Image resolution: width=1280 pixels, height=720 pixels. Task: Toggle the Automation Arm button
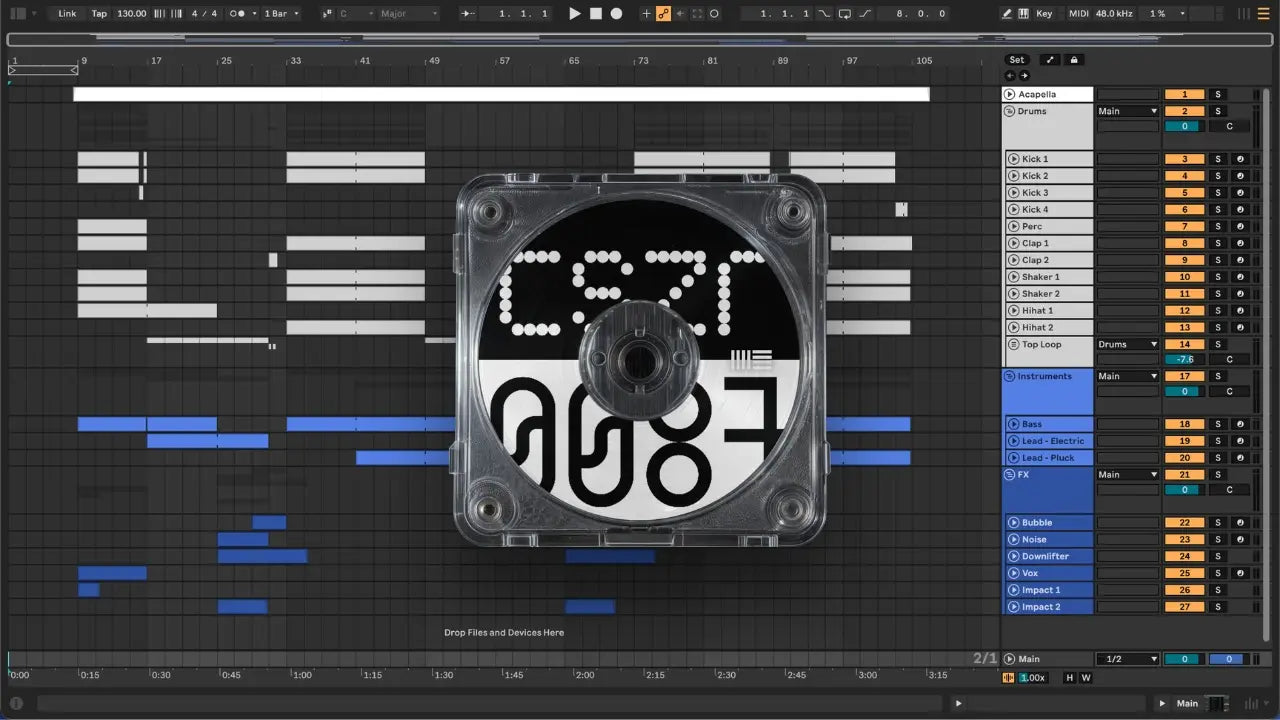coord(663,14)
